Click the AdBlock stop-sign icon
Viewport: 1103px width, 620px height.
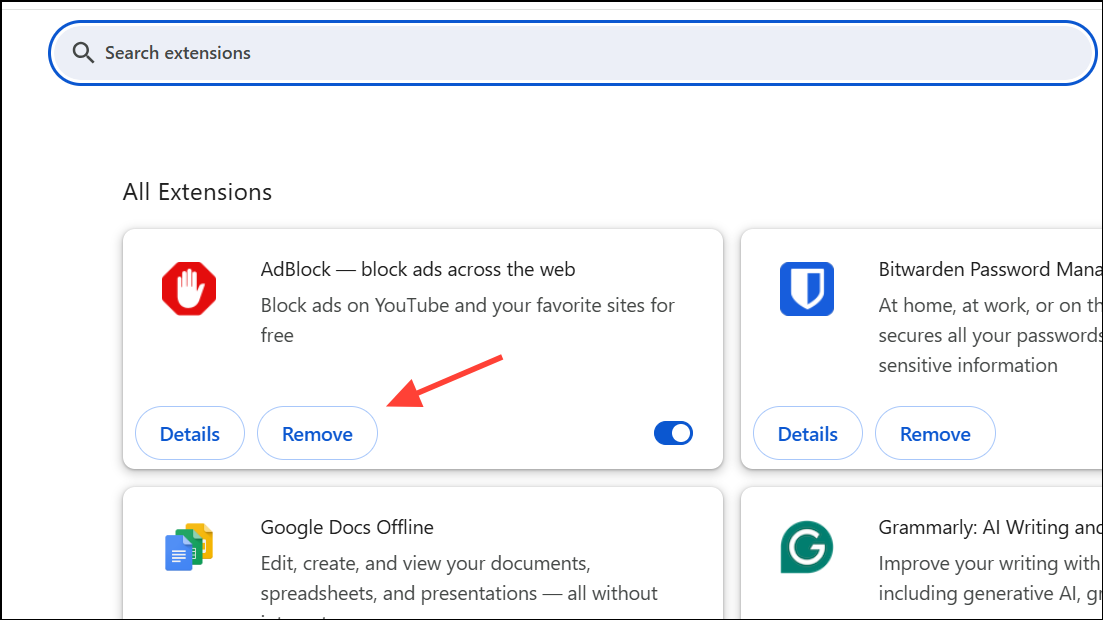click(x=189, y=289)
